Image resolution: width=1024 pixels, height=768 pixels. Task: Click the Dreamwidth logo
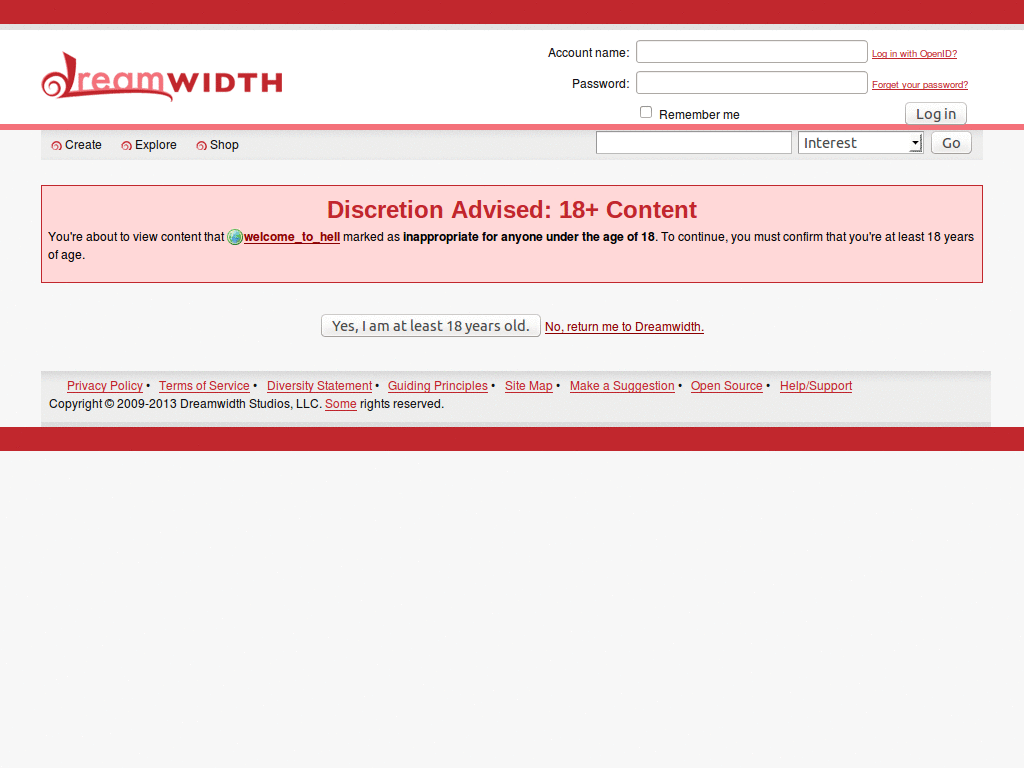point(162,77)
